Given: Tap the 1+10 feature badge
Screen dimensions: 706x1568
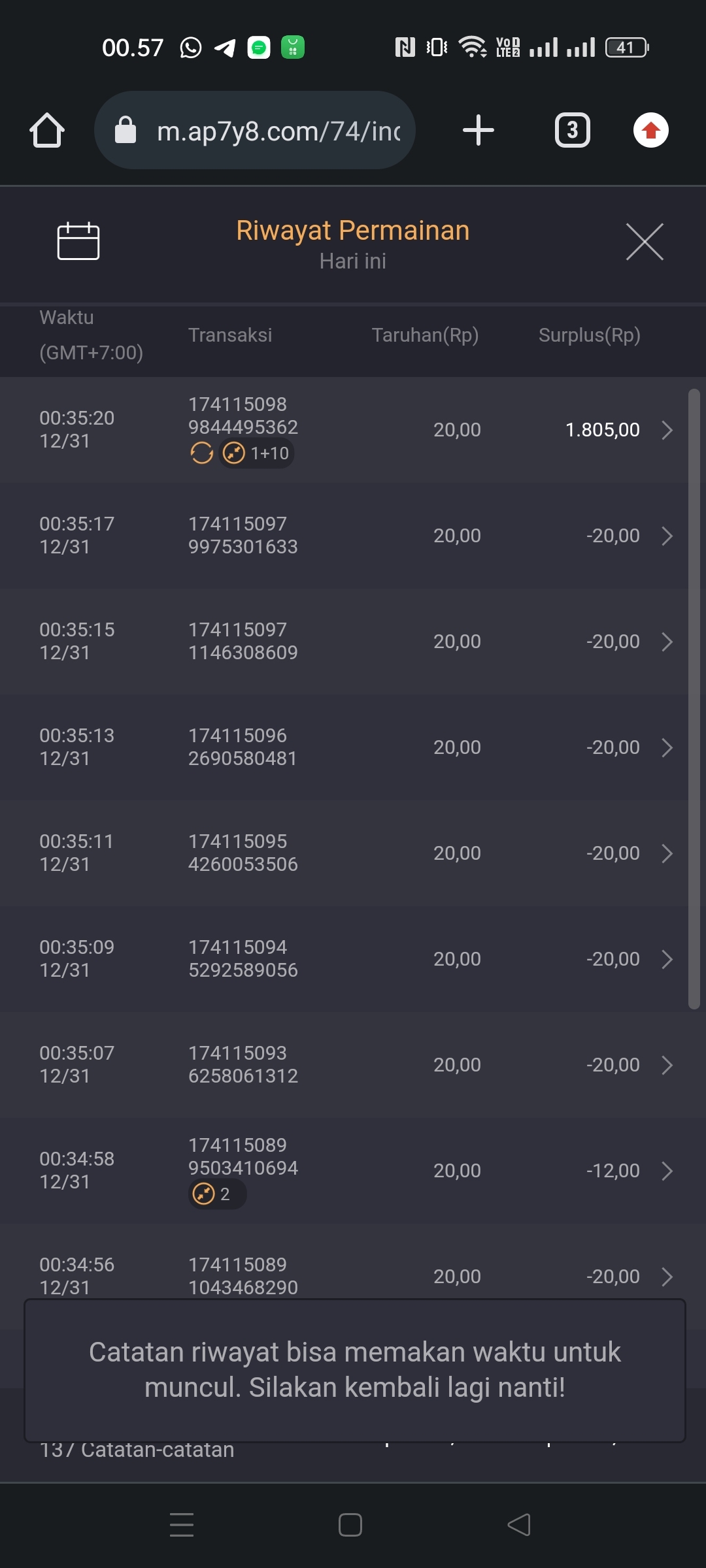Looking at the screenshot, I should point(257,453).
